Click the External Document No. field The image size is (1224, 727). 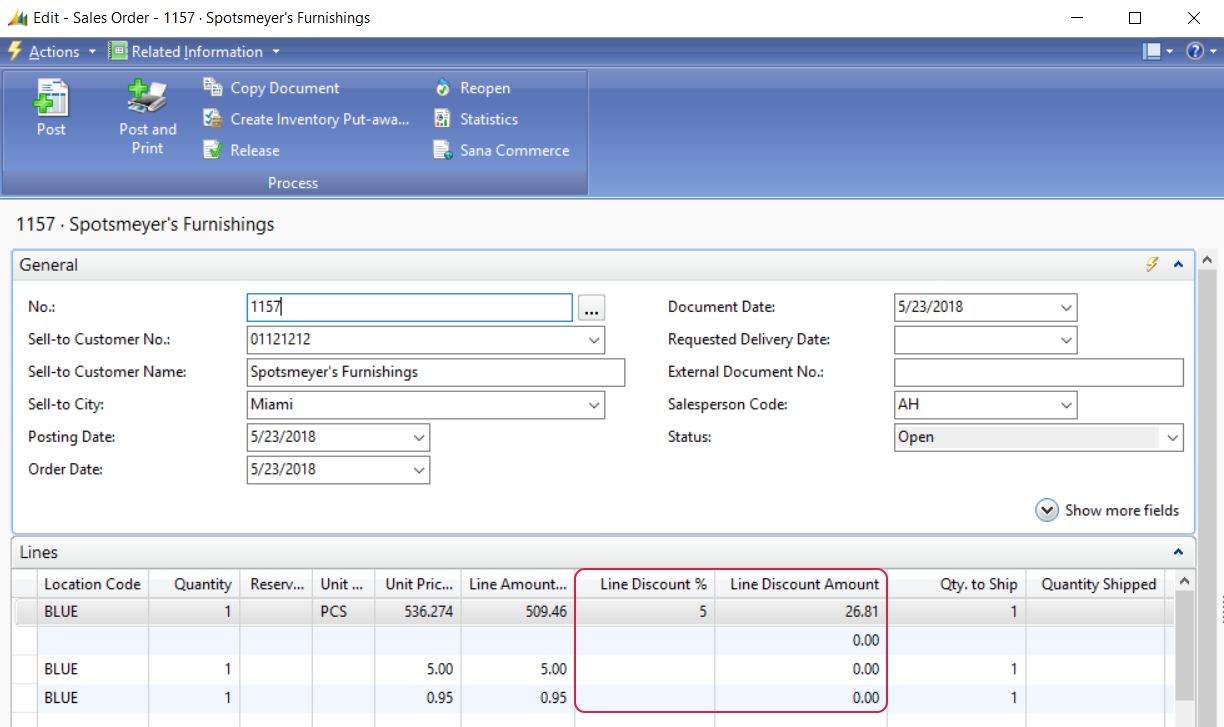[x=1039, y=372]
